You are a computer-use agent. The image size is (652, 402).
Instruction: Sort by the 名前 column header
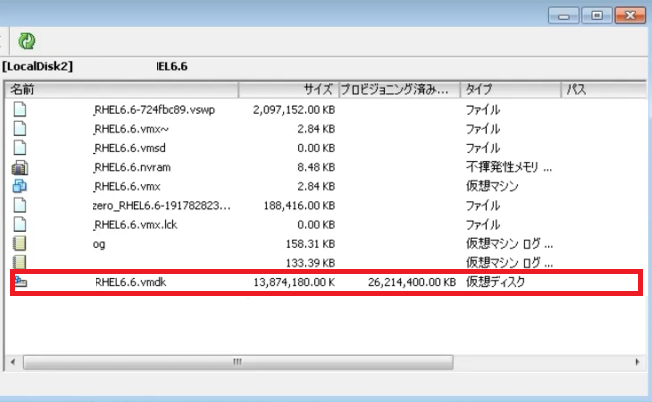pyautogui.click(x=121, y=89)
